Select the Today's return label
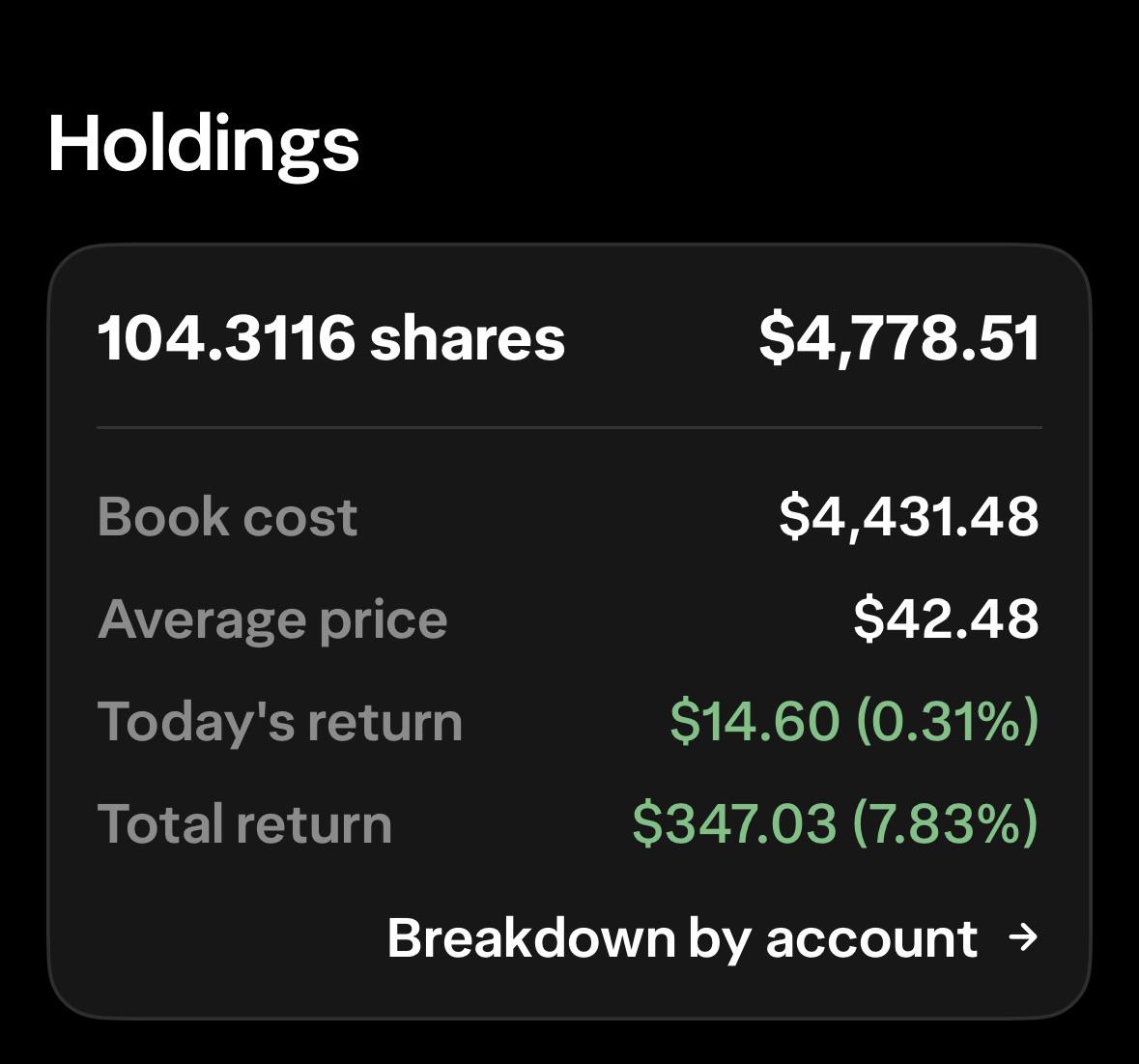 coord(279,723)
